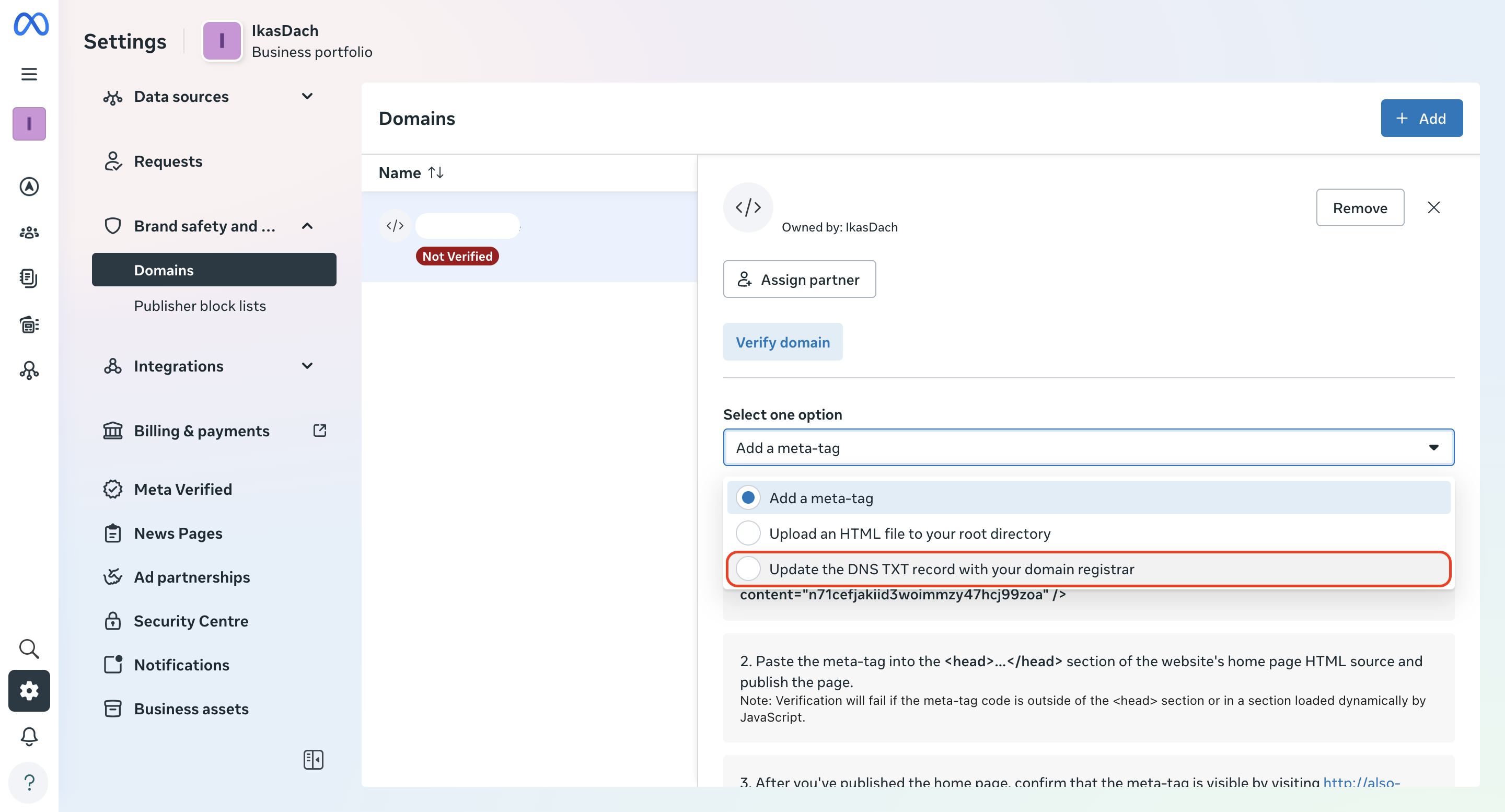The width and height of the screenshot is (1505, 812).
Task: Click the Integrations linked-circles icon
Action: (113, 366)
